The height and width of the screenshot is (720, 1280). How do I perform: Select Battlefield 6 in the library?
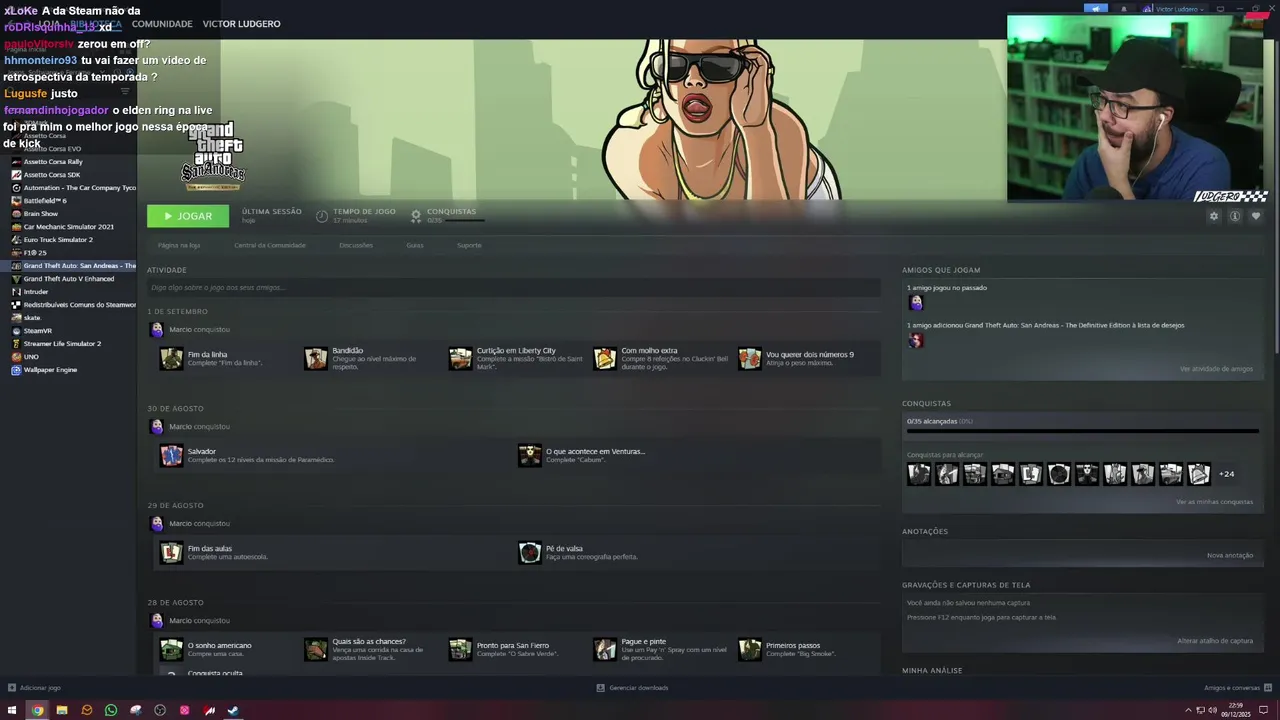coord(45,201)
